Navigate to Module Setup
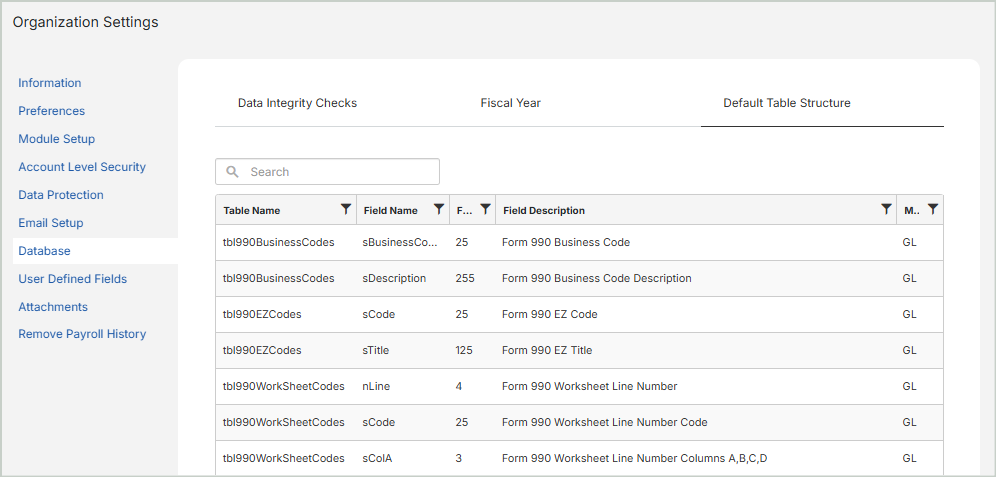The width and height of the screenshot is (996, 477). [x=57, y=139]
